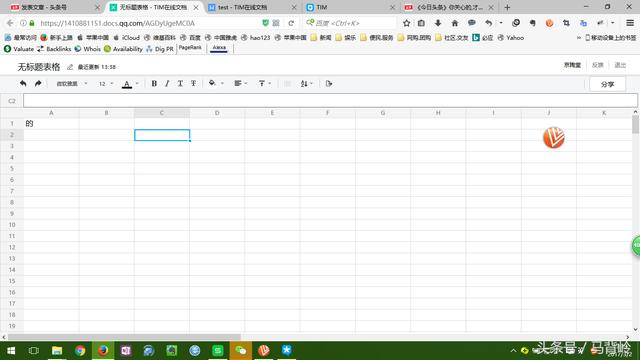Click the fill color paint bucket
Image resolution: width=640 pixels, height=360 pixels.
point(212,83)
